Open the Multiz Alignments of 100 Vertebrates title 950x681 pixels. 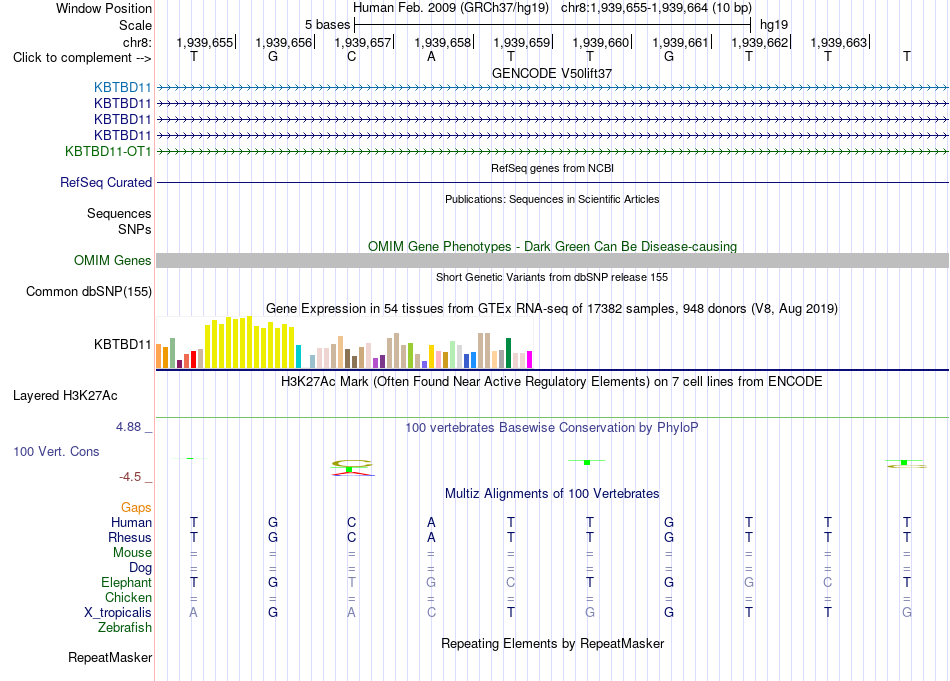[552, 494]
